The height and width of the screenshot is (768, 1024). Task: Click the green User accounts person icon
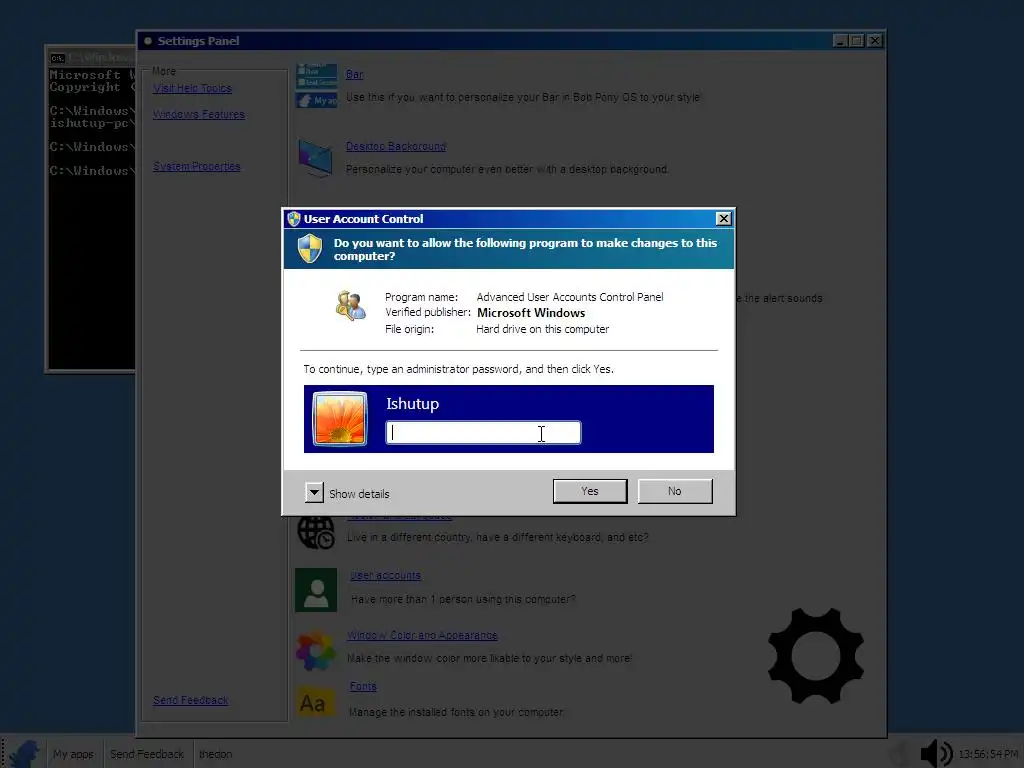pyautogui.click(x=316, y=590)
